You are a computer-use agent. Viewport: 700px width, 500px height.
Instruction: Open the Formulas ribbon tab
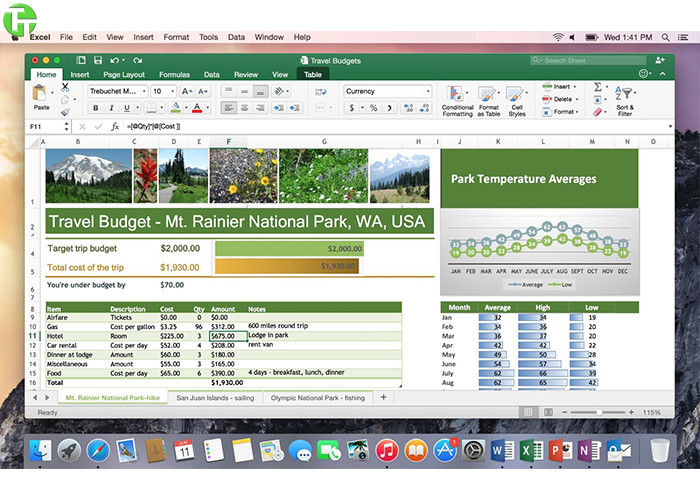coord(174,74)
